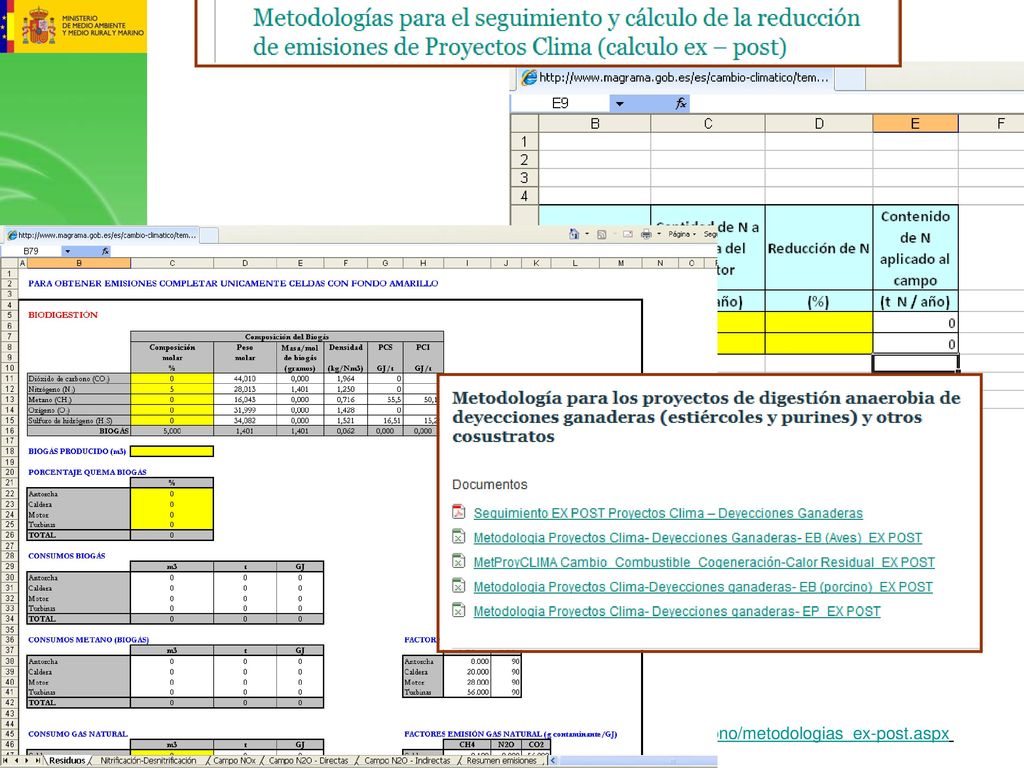Open Seguimiento EX POST Proyectos Clima link
The height and width of the screenshot is (768, 1024).
[x=668, y=513]
